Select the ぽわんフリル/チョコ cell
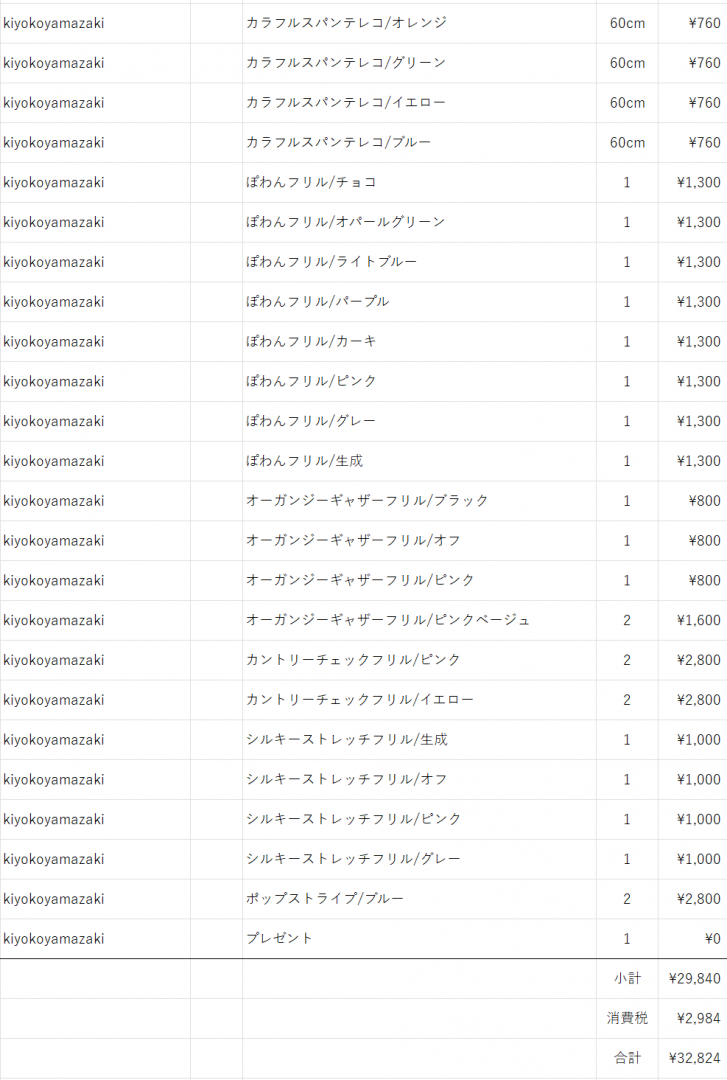 point(419,183)
